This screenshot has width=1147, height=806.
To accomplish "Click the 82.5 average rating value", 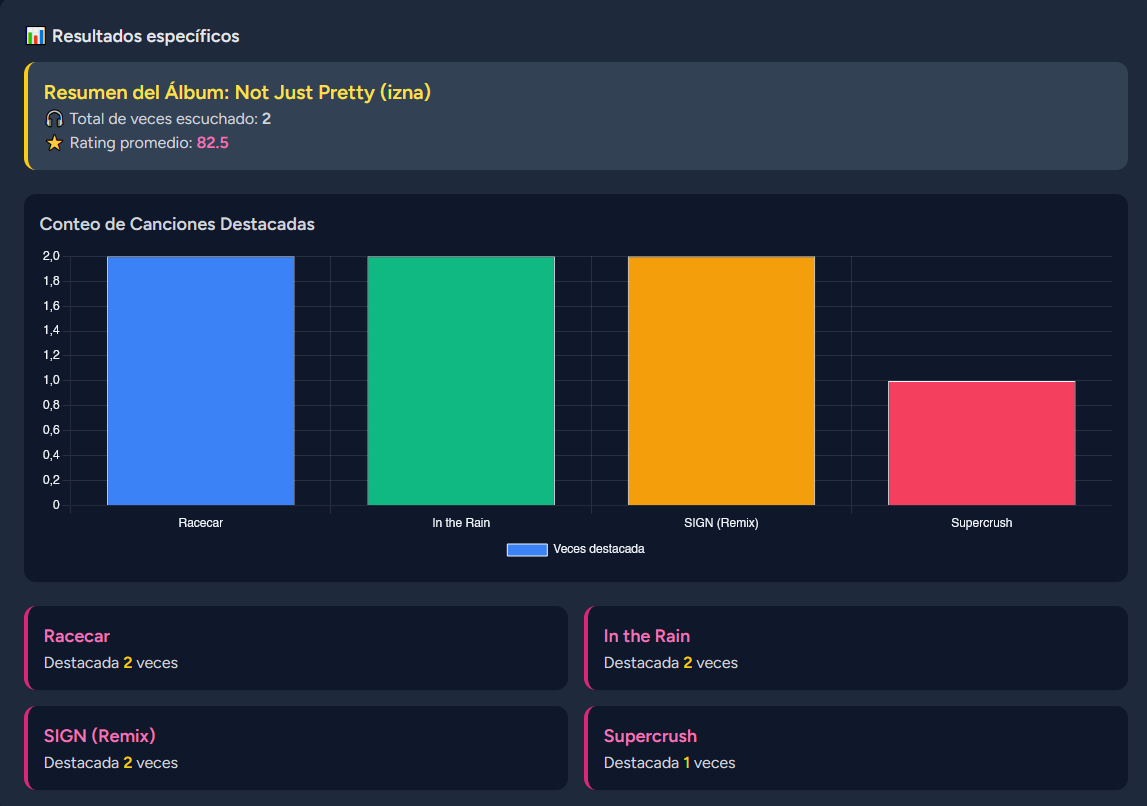I will click(x=212, y=143).
